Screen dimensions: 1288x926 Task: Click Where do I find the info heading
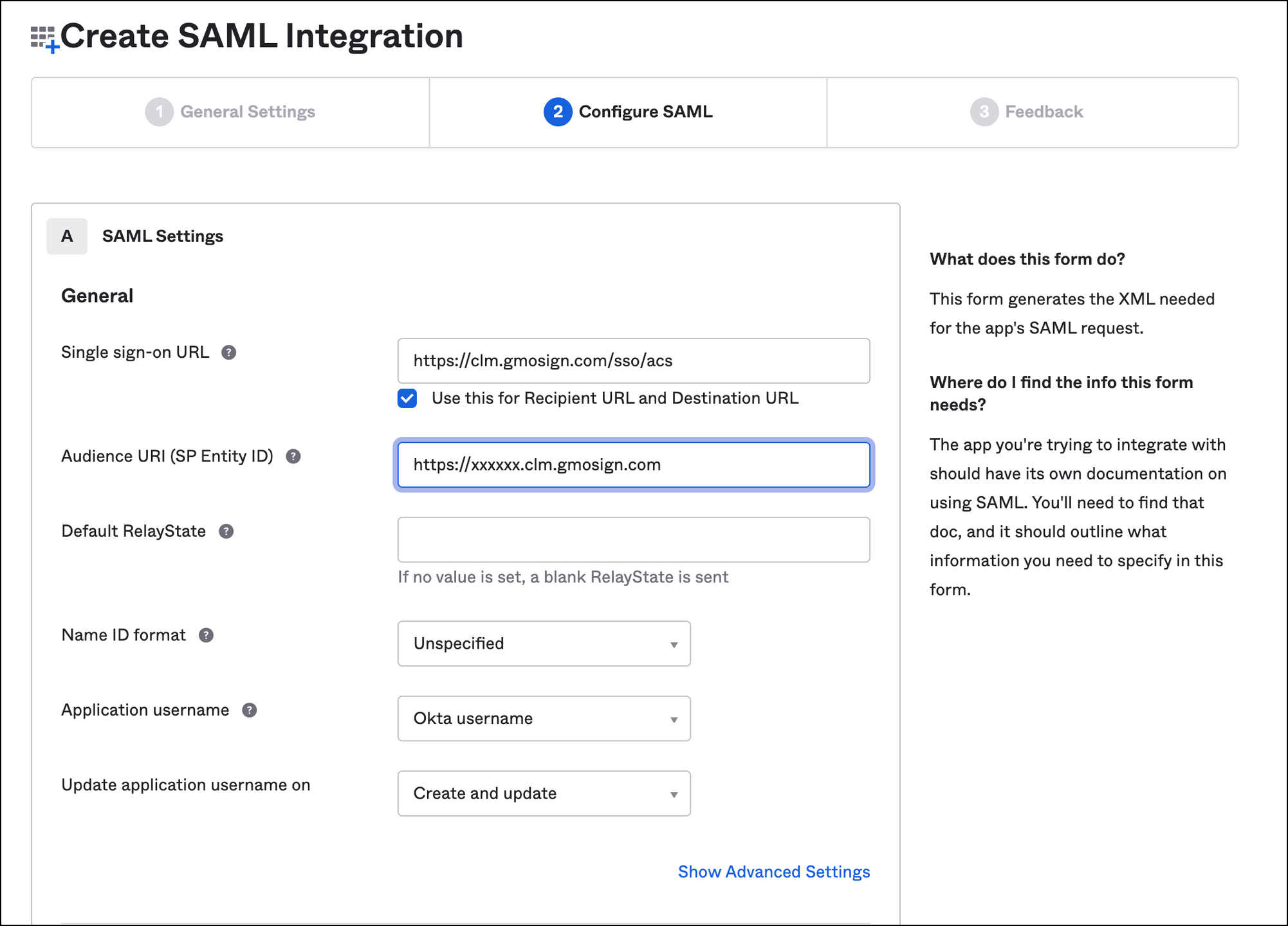click(x=1062, y=393)
